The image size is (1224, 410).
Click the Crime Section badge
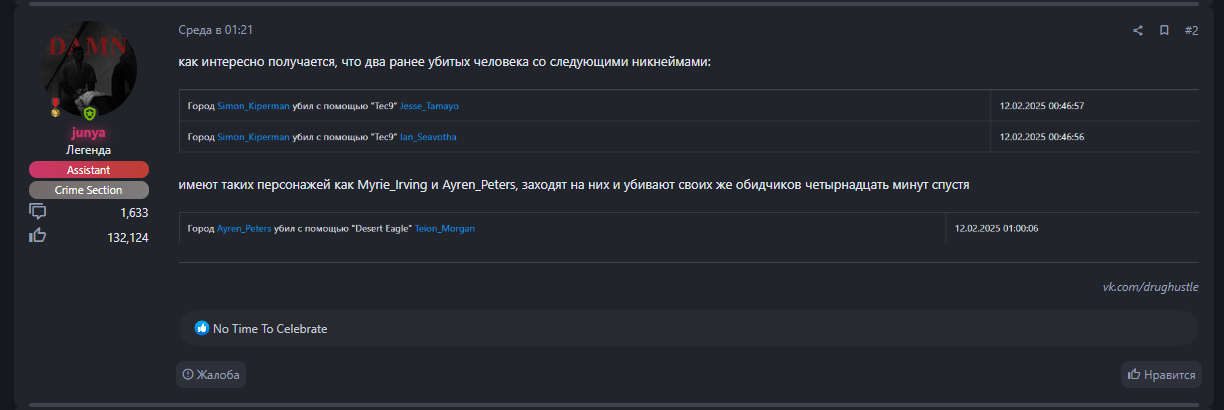click(x=88, y=190)
